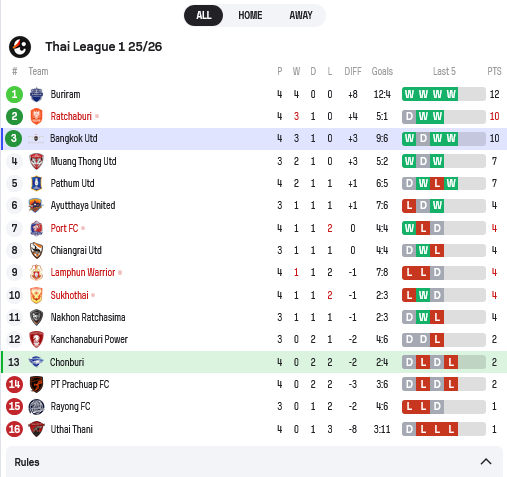Switch standings to the HOME tab
The image size is (507, 477).
[250, 15]
